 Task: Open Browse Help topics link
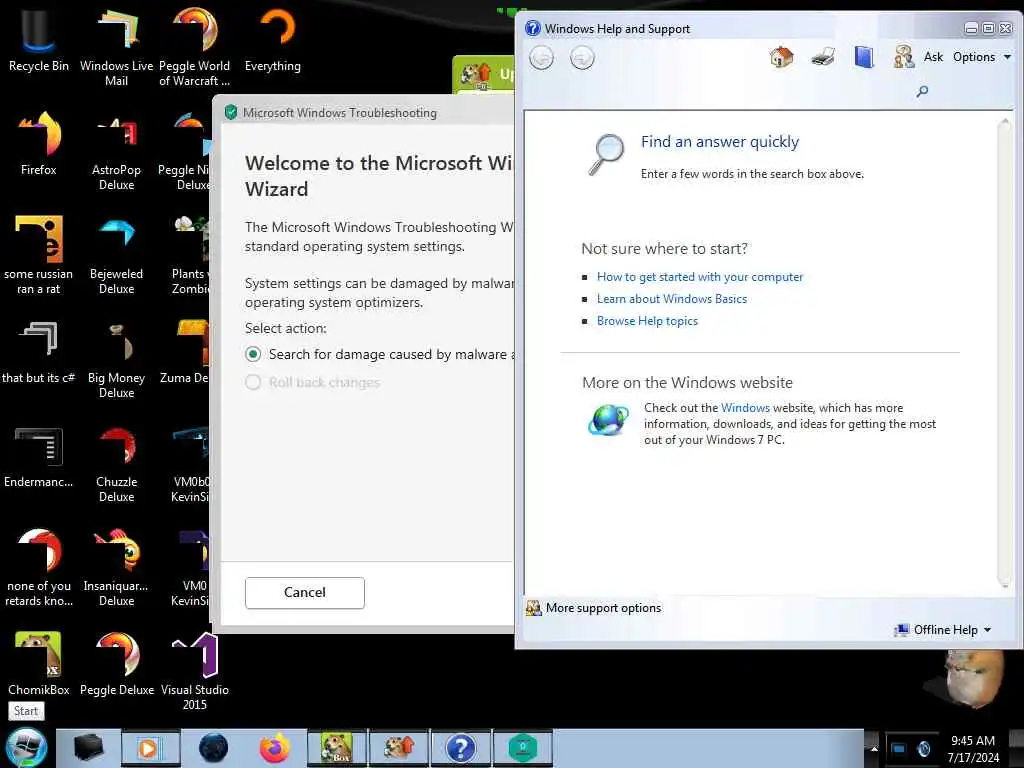click(x=647, y=321)
